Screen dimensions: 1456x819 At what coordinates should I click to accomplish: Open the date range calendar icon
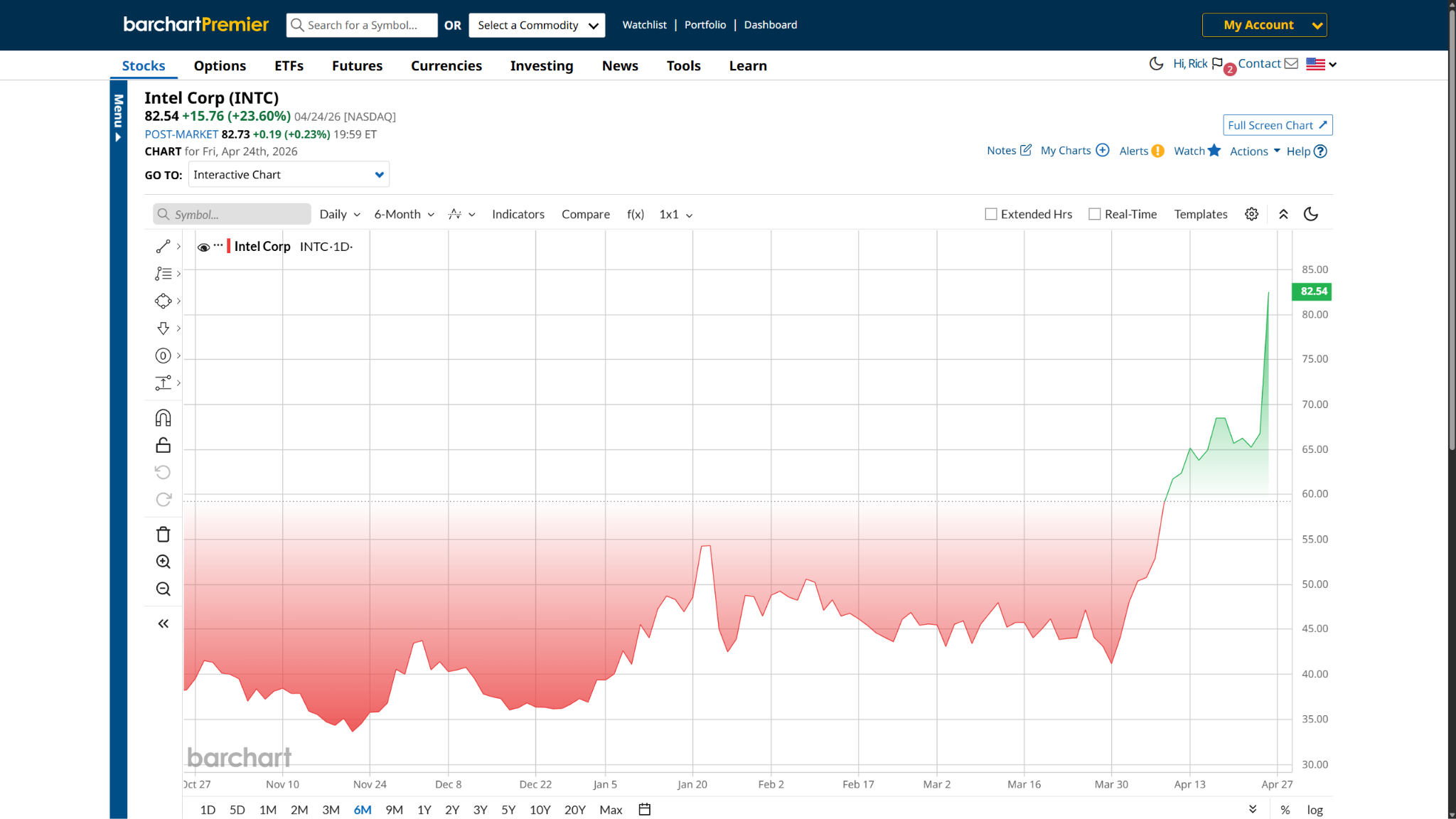[644, 809]
